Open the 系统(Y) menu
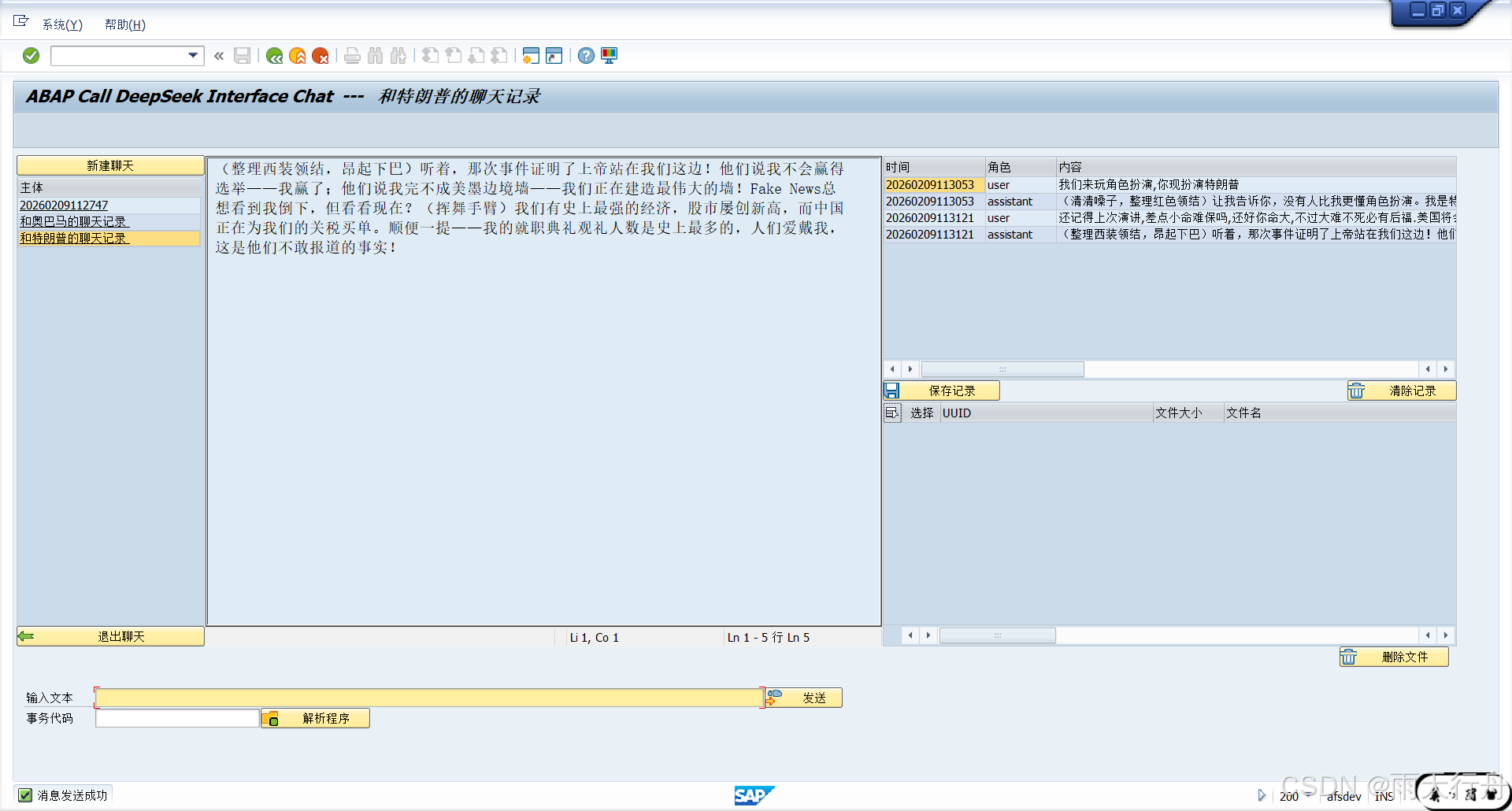Image resolution: width=1512 pixels, height=811 pixels. (x=62, y=24)
